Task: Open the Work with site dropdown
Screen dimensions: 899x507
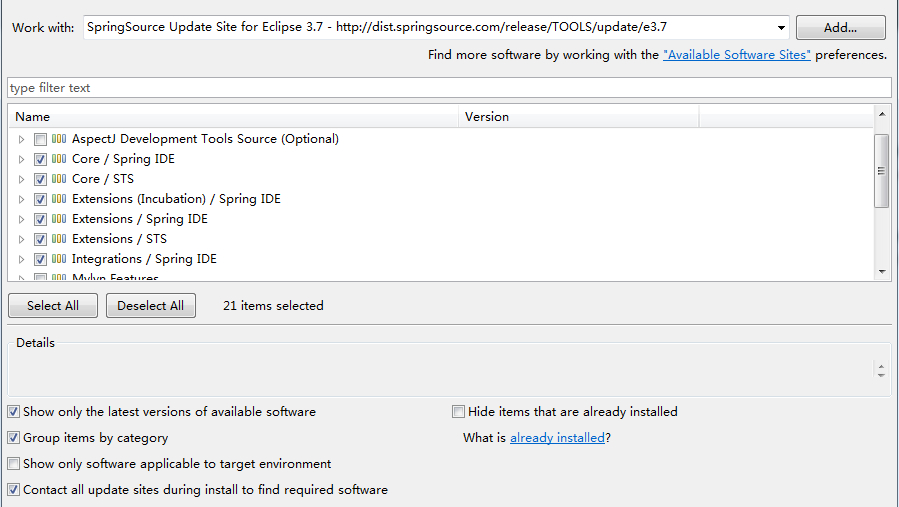Action: (781, 28)
